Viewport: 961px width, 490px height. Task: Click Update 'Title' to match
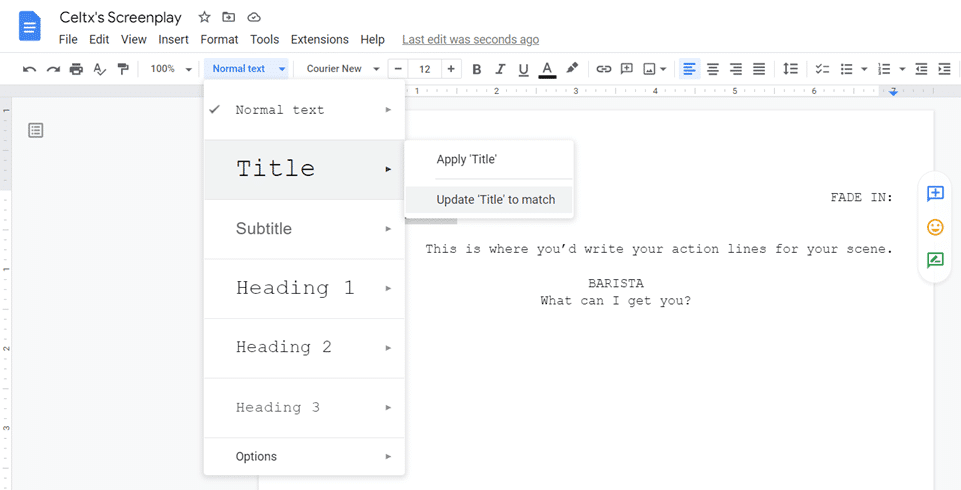(488, 200)
